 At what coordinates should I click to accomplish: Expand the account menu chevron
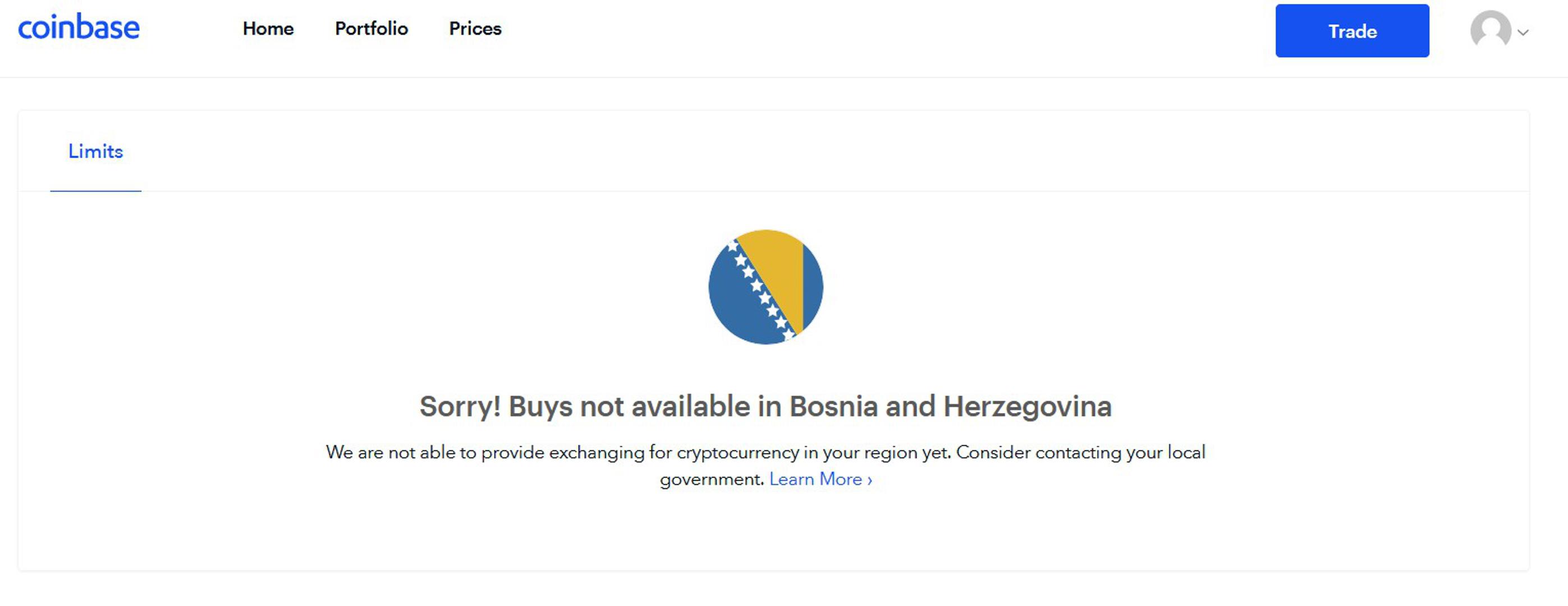[1523, 33]
